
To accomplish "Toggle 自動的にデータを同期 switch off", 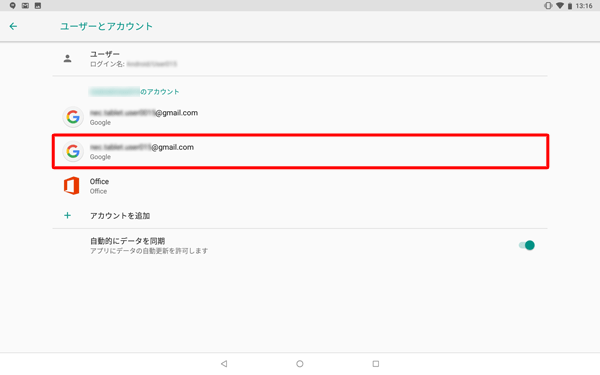I will 527,245.
